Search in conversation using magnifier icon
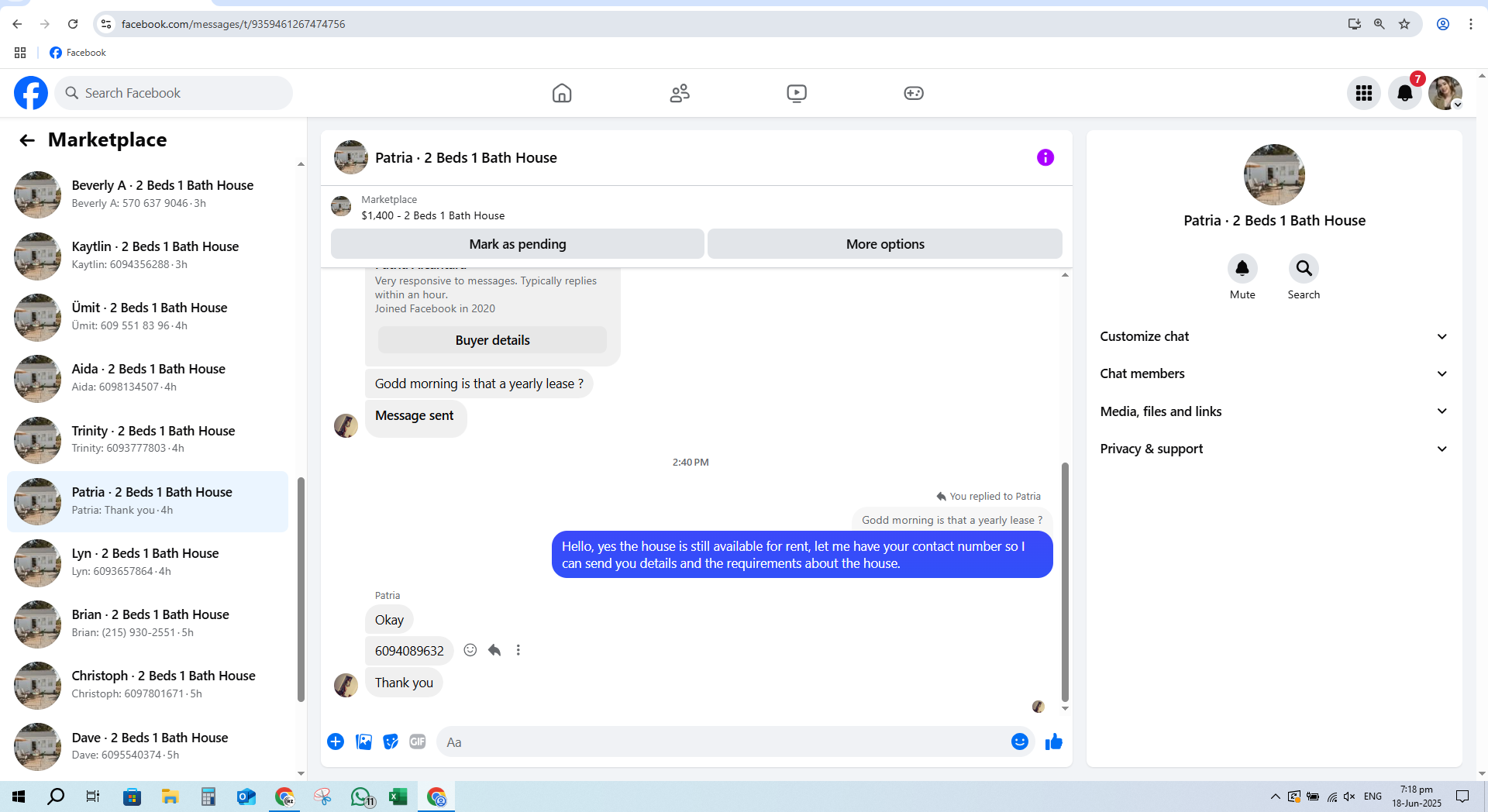 pos(1304,269)
